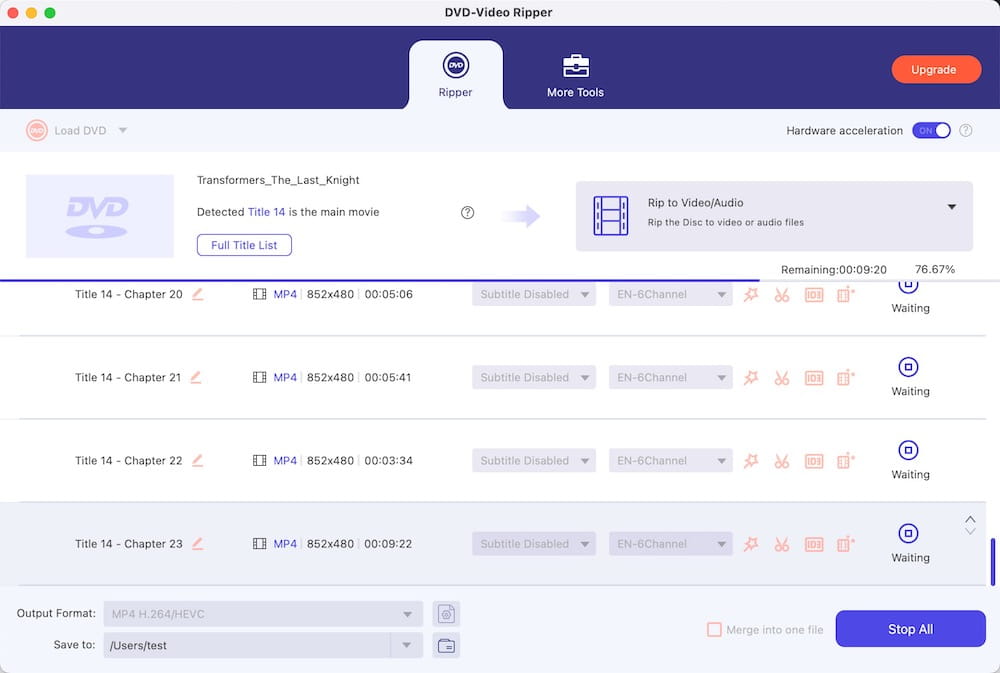Open the compress video icon for Chapter 21
This screenshot has width=1000, height=673.
[x=845, y=378]
